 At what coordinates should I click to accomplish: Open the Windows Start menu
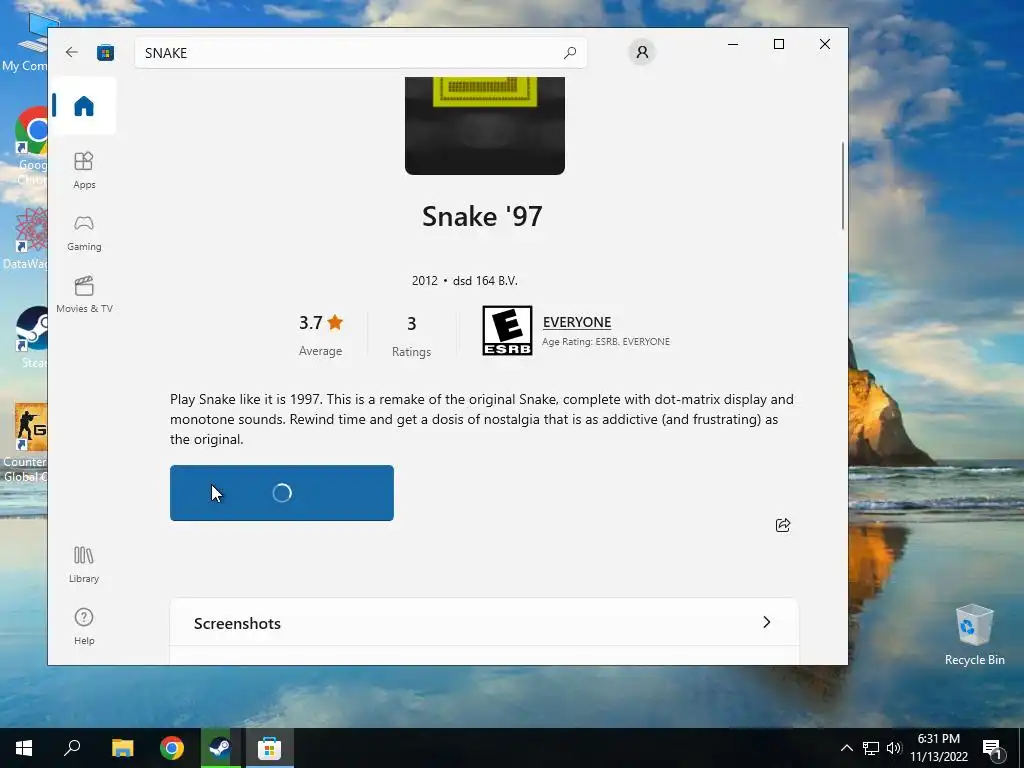[x=24, y=748]
